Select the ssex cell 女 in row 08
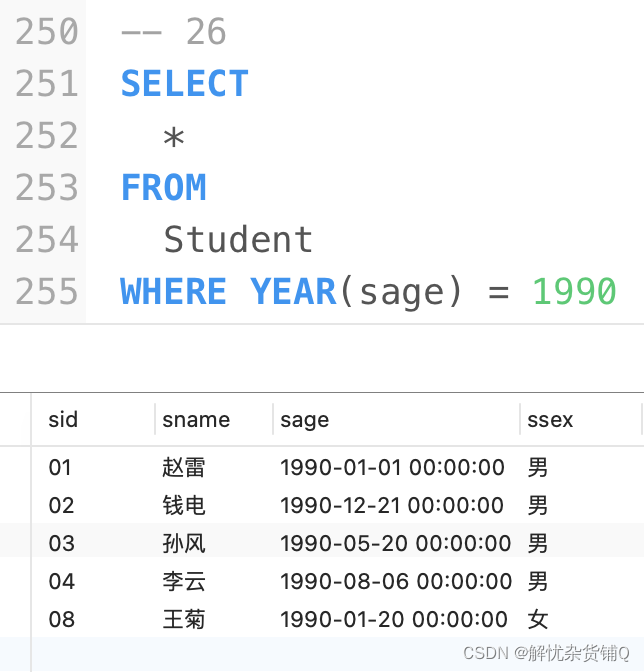644x672 pixels. pos(538,620)
